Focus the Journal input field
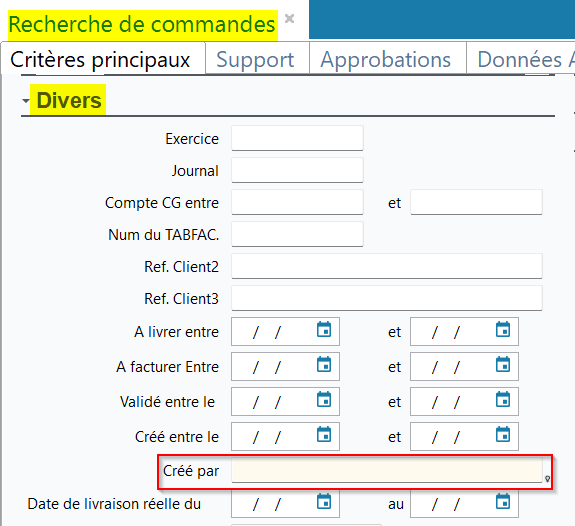 (x=297, y=170)
